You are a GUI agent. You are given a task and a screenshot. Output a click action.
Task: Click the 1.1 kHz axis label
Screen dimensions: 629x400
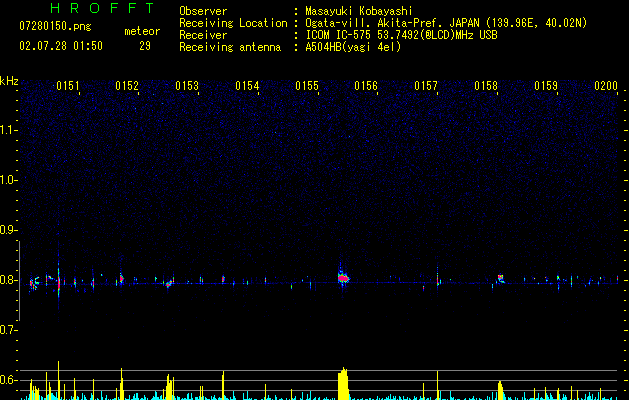point(8,130)
